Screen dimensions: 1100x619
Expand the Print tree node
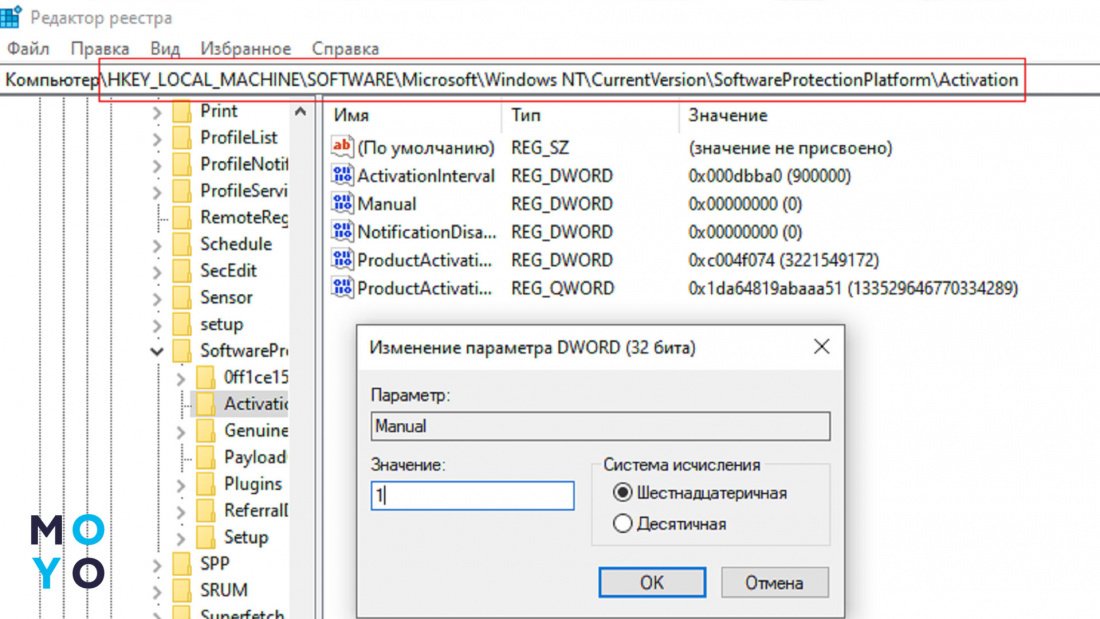[157, 112]
